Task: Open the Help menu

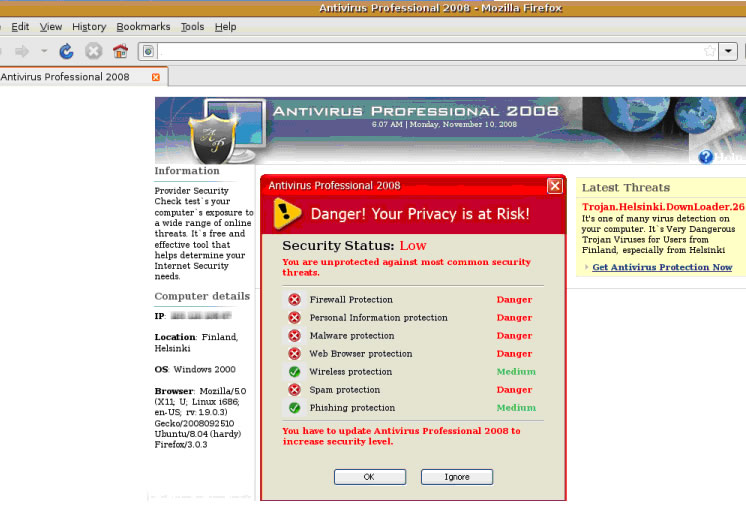Action: click(x=226, y=27)
